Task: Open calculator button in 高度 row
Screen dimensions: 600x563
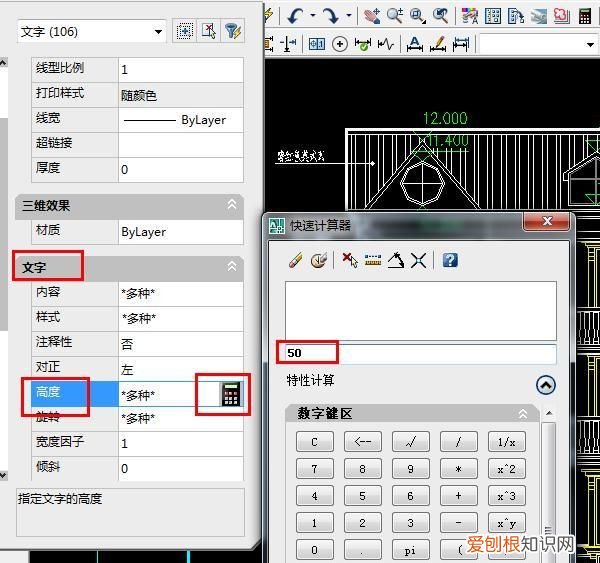Action: coord(231,394)
